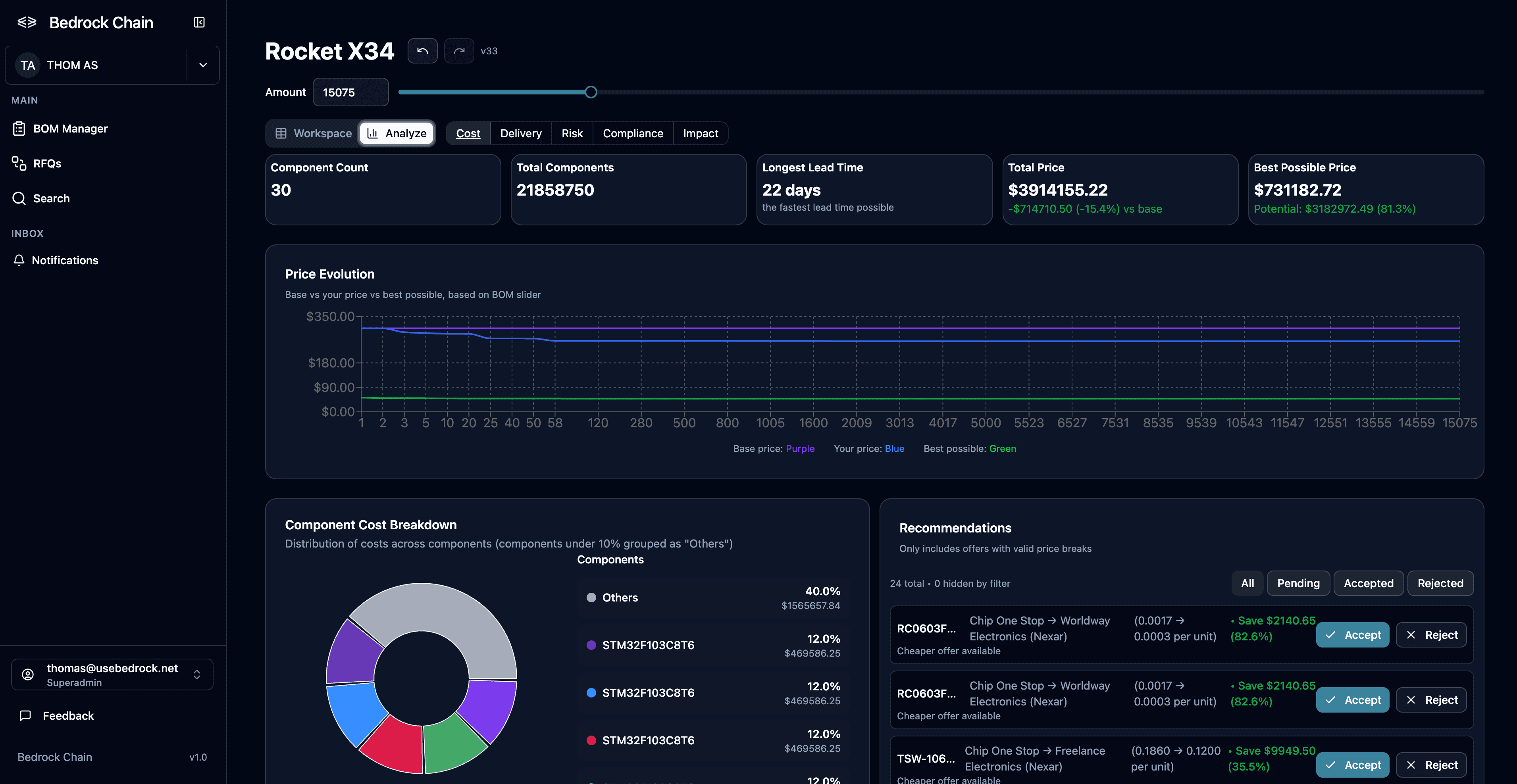Screen dimensions: 1517x784
Task: Accept the RC0603F offer from Chip One Stop
Action: tap(1353, 634)
